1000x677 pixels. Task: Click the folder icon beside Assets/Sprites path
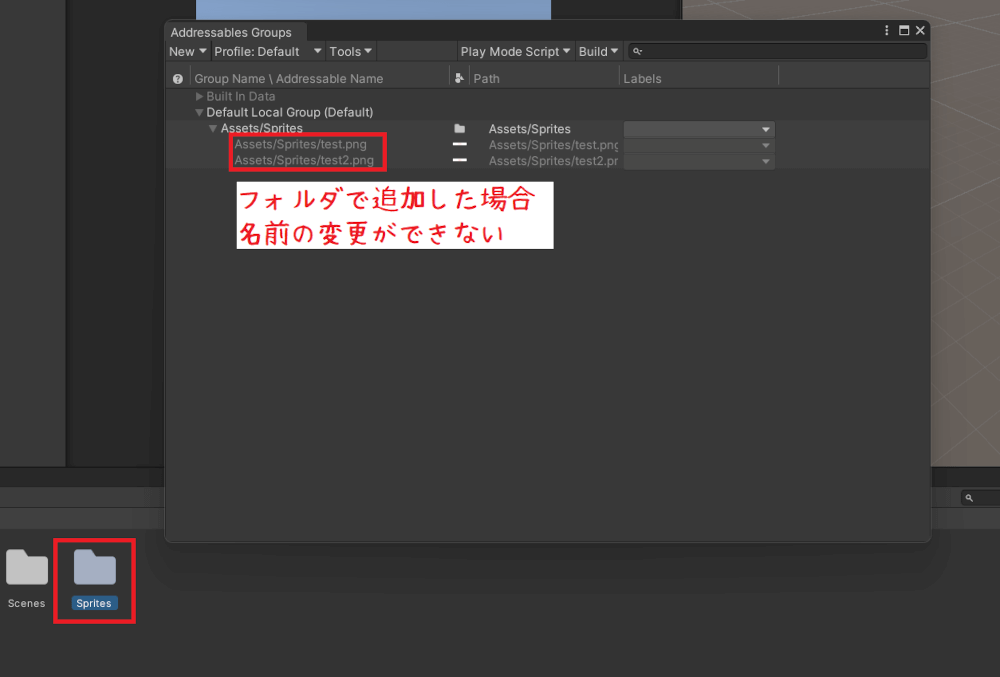(458, 129)
